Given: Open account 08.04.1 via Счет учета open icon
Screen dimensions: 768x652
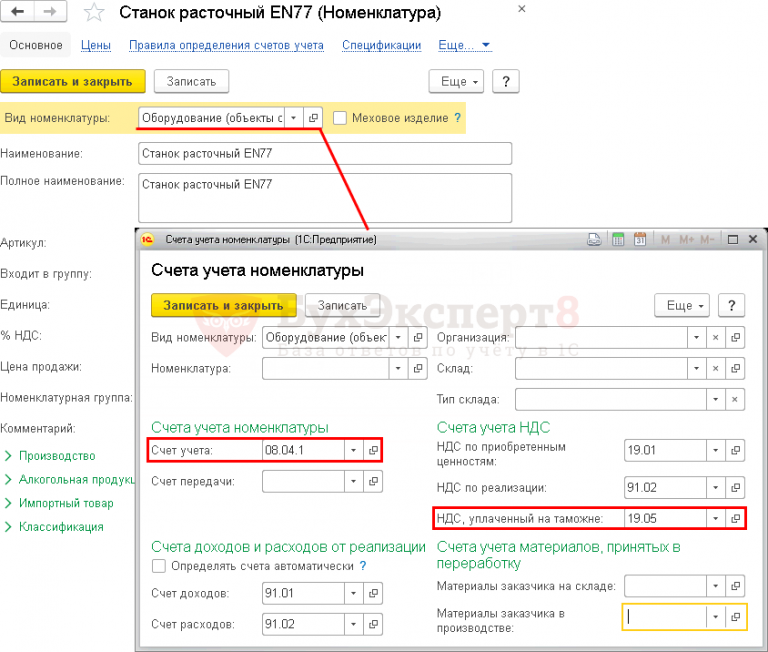Looking at the screenshot, I should pos(373,450).
